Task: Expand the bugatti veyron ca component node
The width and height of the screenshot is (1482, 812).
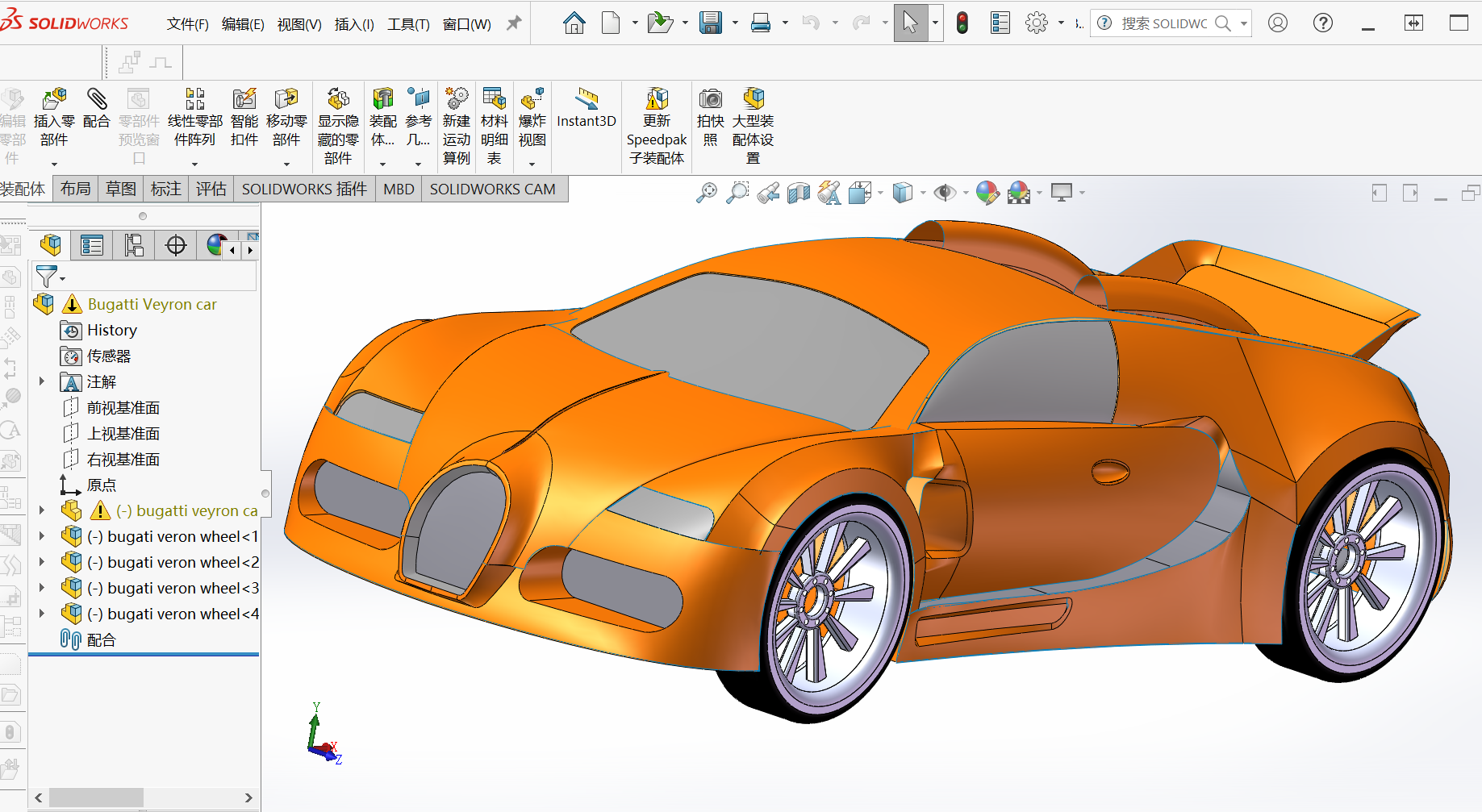Action: click(42, 510)
